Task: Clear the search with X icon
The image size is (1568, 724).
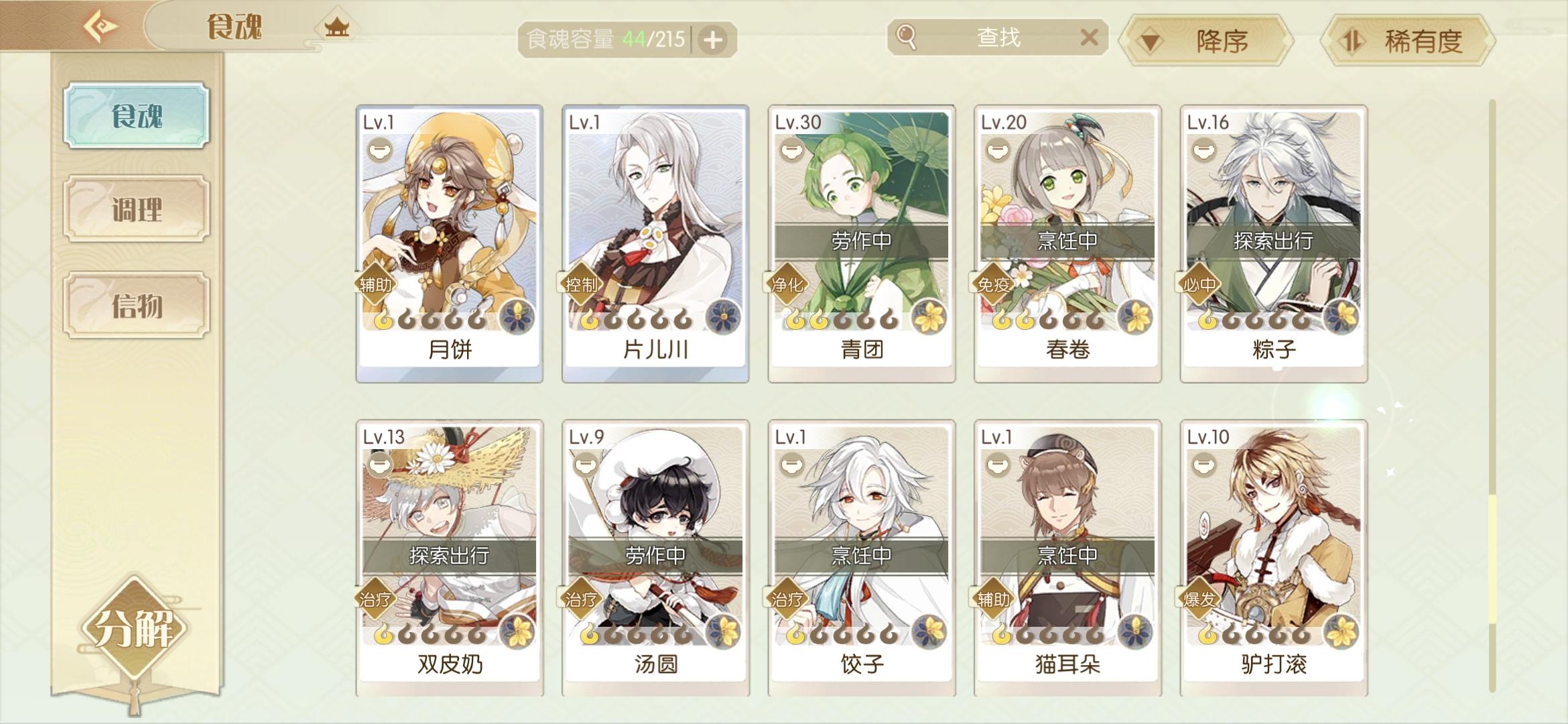Action: pos(1090,37)
